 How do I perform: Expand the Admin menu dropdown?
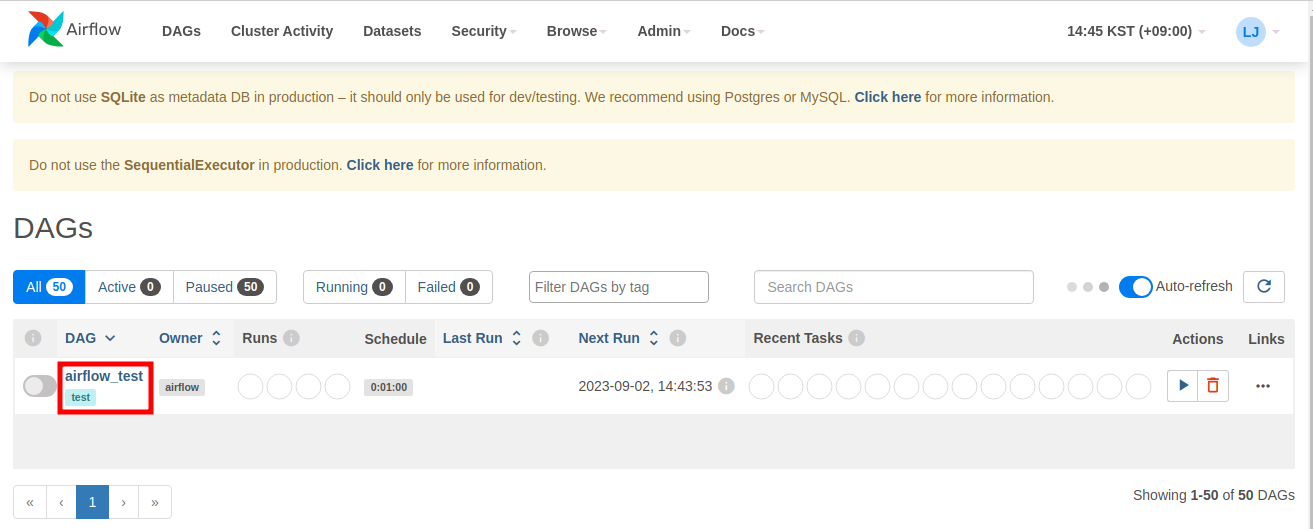tap(664, 31)
